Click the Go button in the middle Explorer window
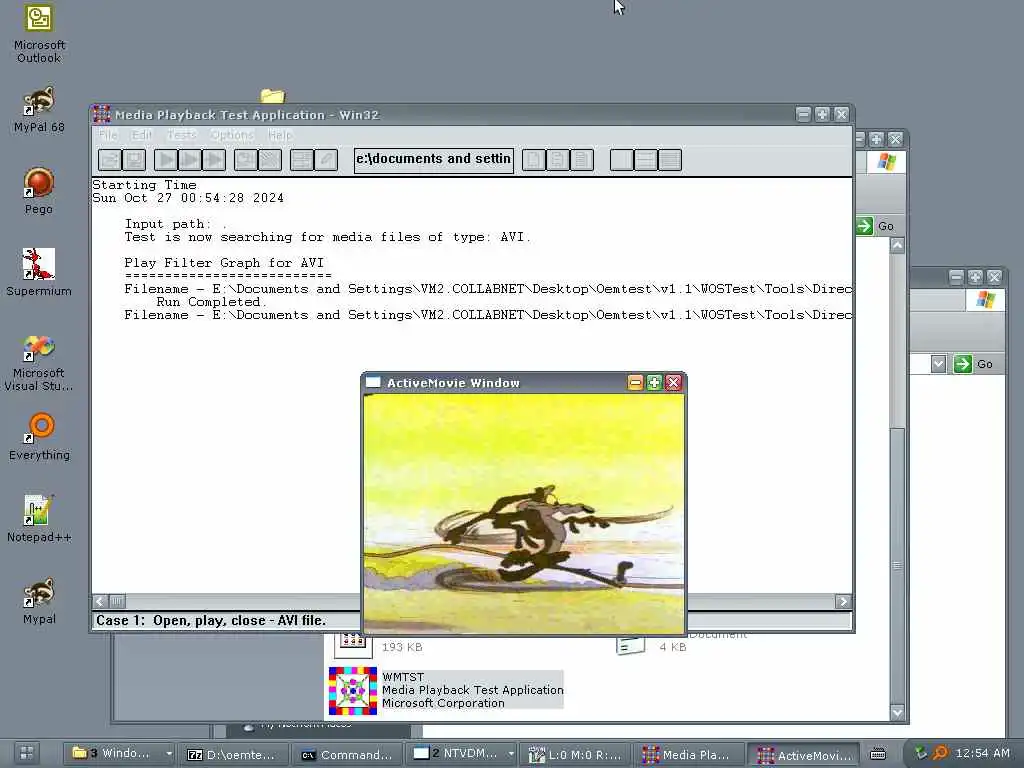Image resolution: width=1024 pixels, height=768 pixels. (x=876, y=226)
